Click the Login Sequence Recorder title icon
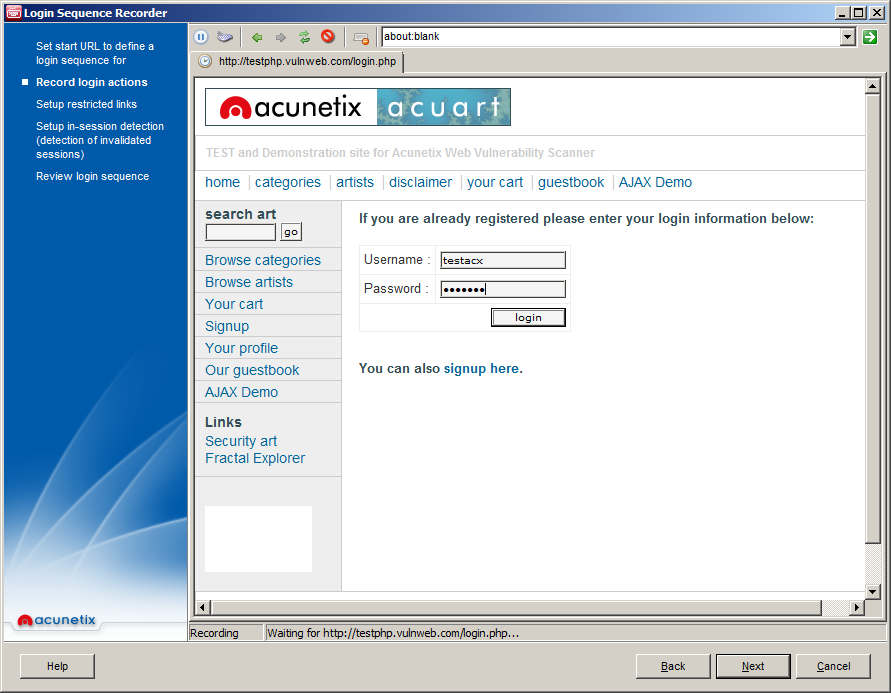Screen dimensions: 891x693 point(14,12)
